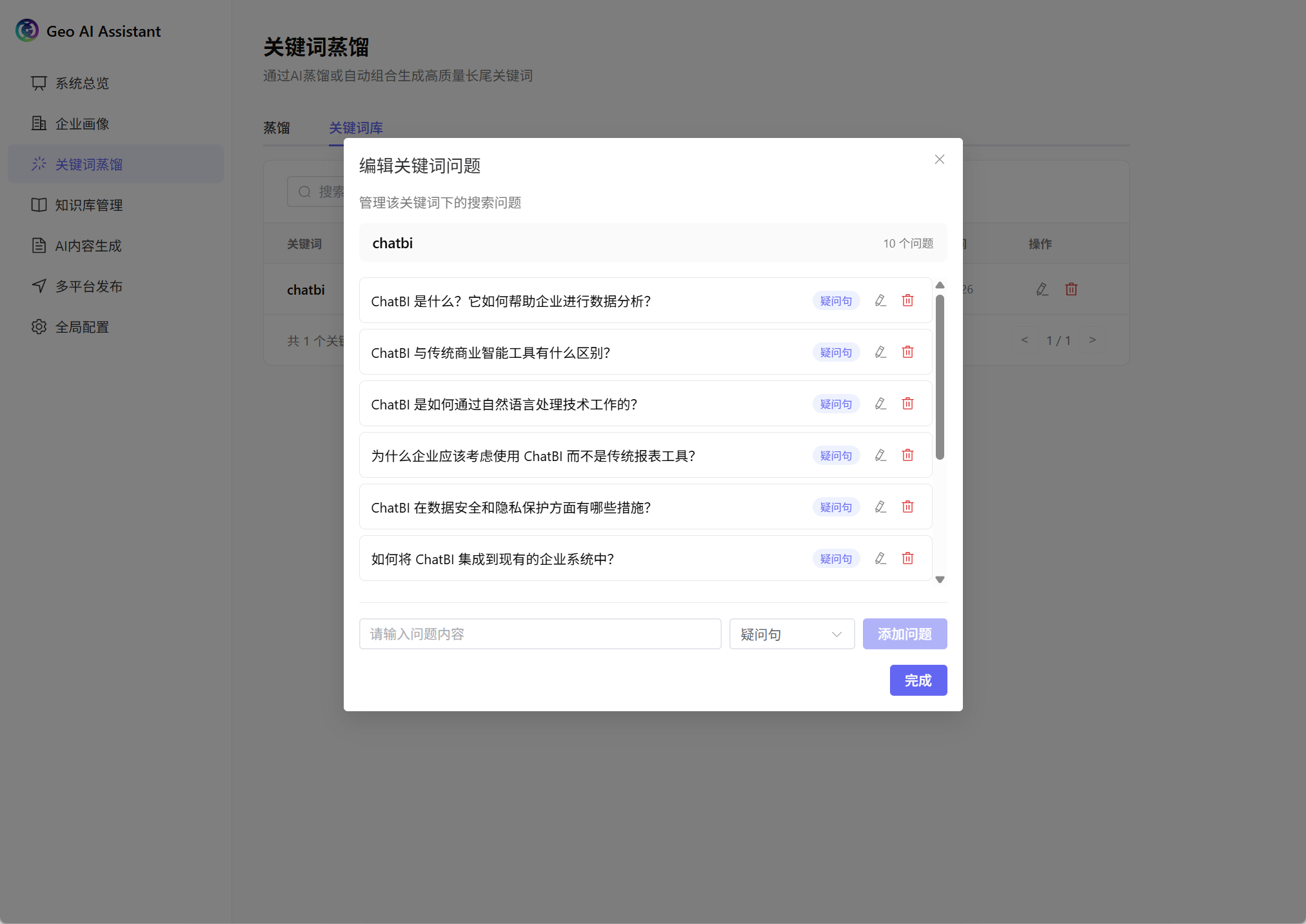
Task: Click the scroll up arrow of question list
Action: coord(940,285)
